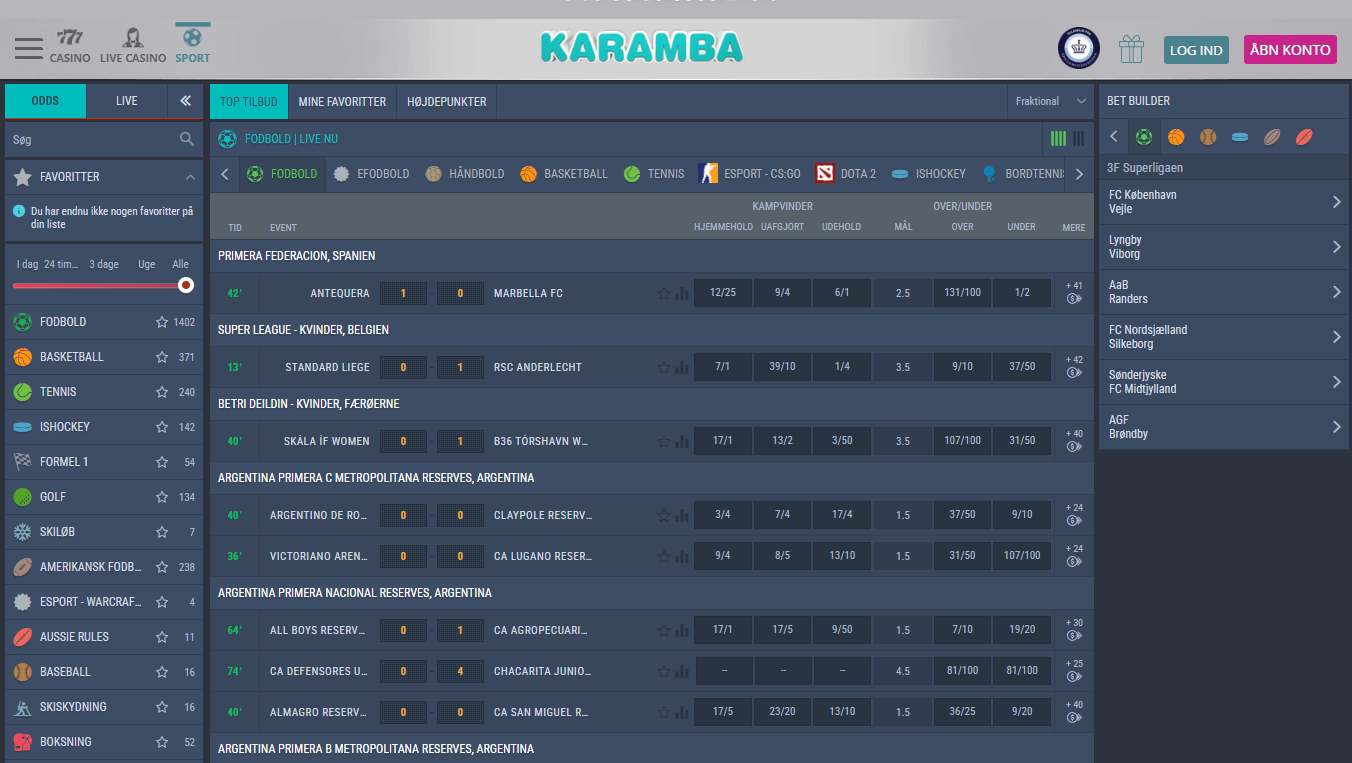Collapse the left sidebar with double arrow

point(185,101)
